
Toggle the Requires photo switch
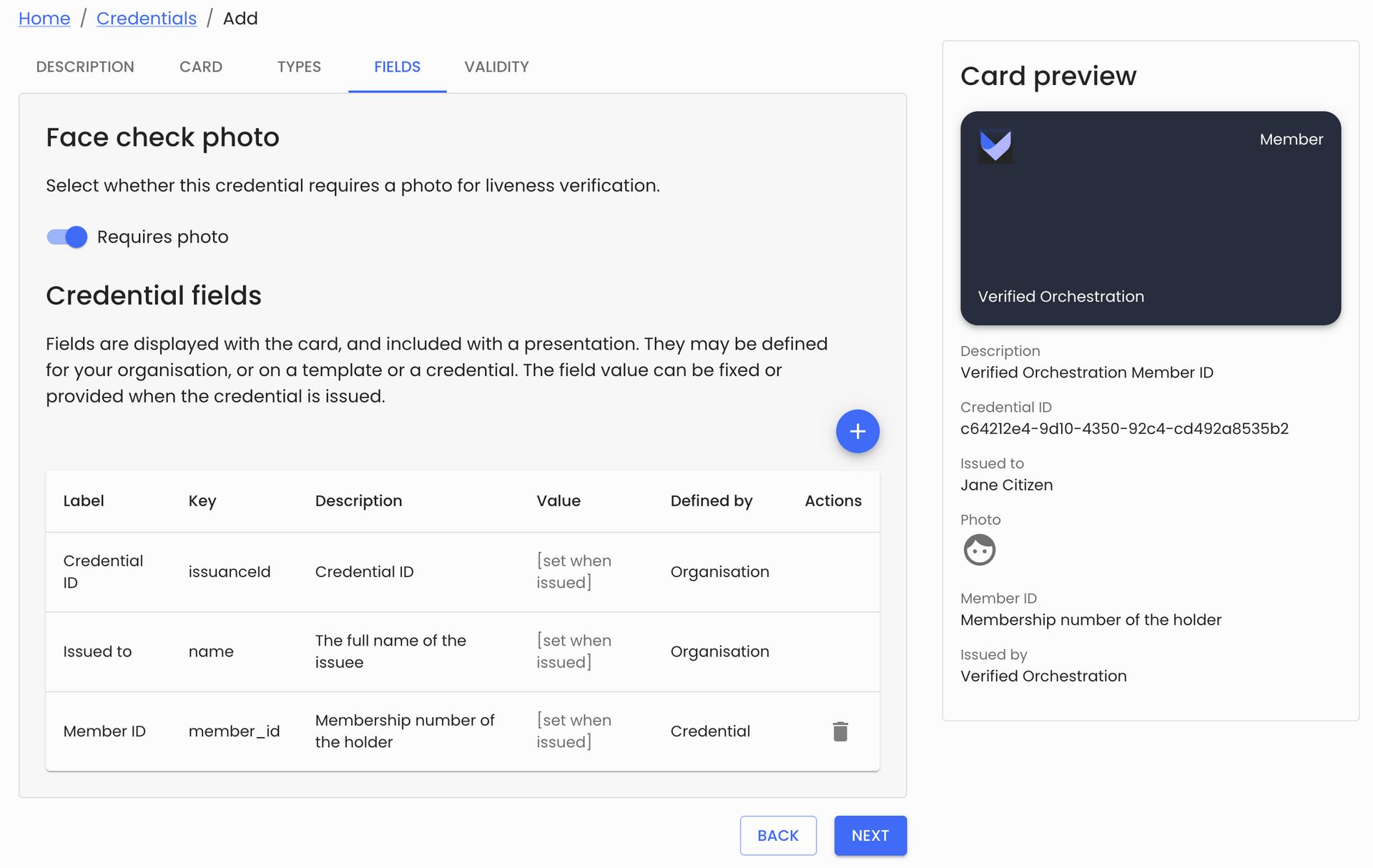67,237
